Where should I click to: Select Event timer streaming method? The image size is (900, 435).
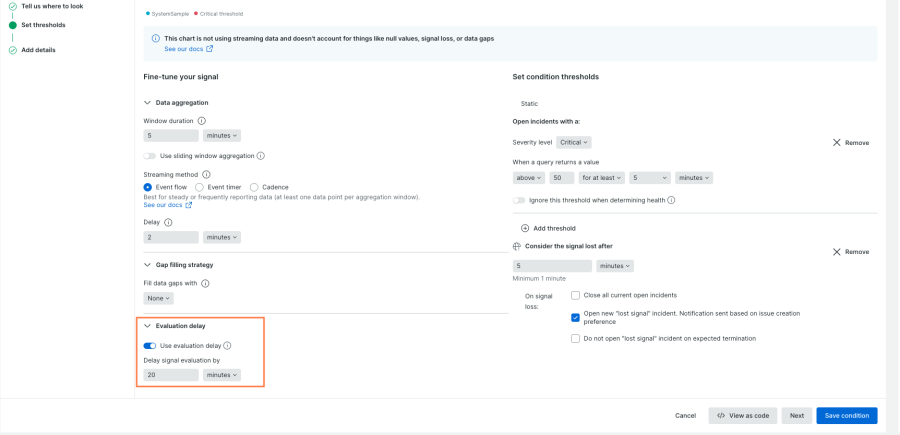(x=199, y=187)
